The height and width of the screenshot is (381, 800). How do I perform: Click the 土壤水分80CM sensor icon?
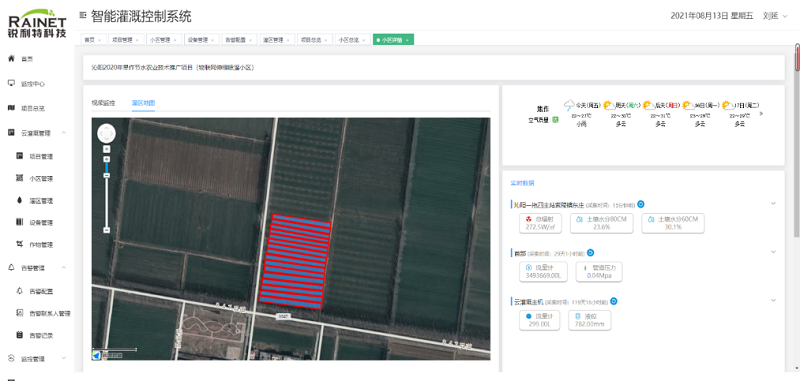pyautogui.click(x=579, y=219)
